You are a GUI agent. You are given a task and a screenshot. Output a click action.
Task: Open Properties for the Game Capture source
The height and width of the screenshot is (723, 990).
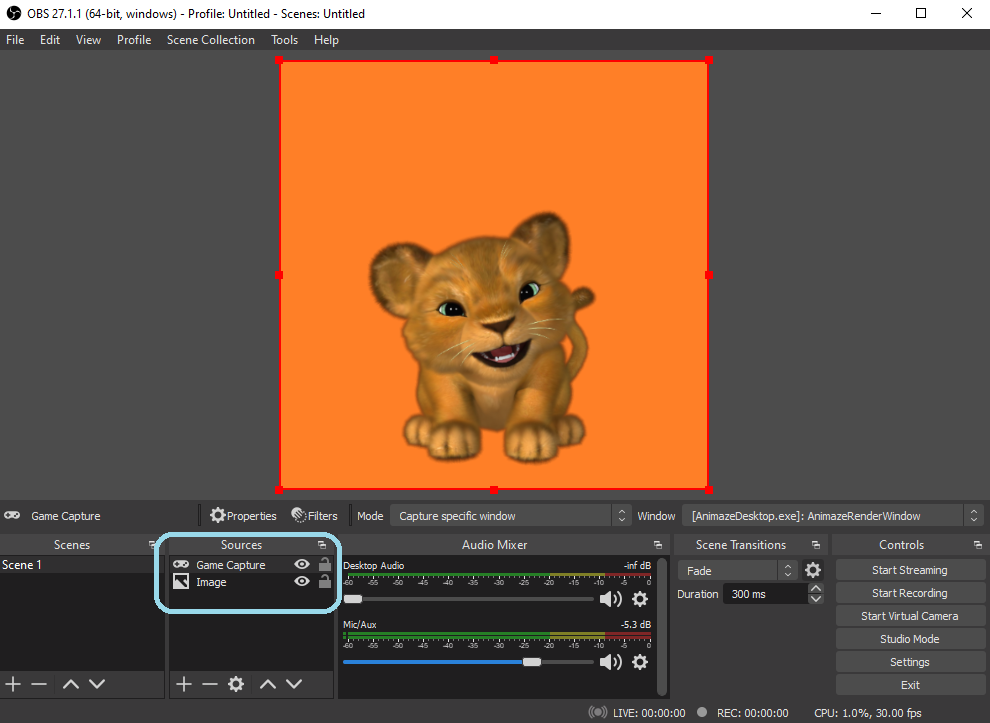(243, 515)
